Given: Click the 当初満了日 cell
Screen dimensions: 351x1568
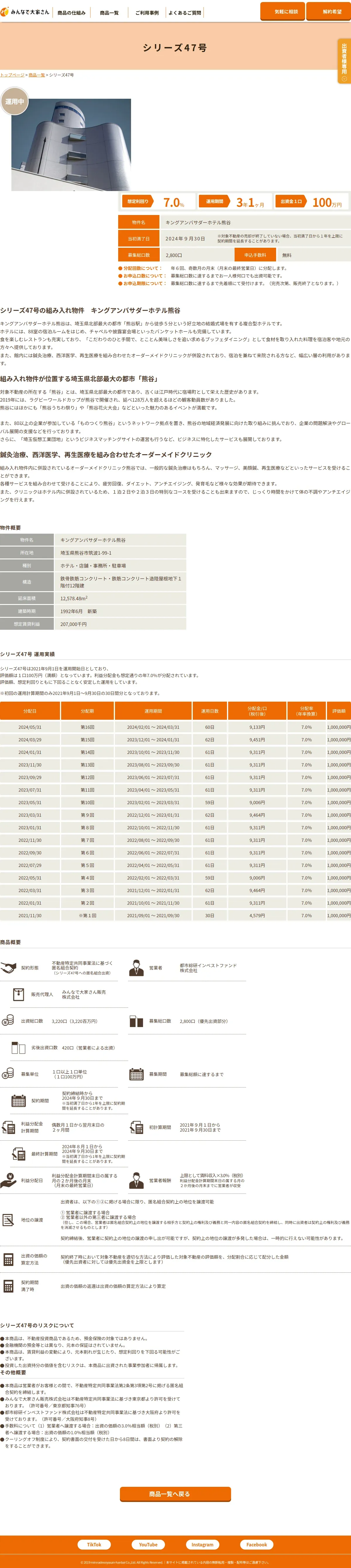Looking at the screenshot, I should (x=138, y=239).
